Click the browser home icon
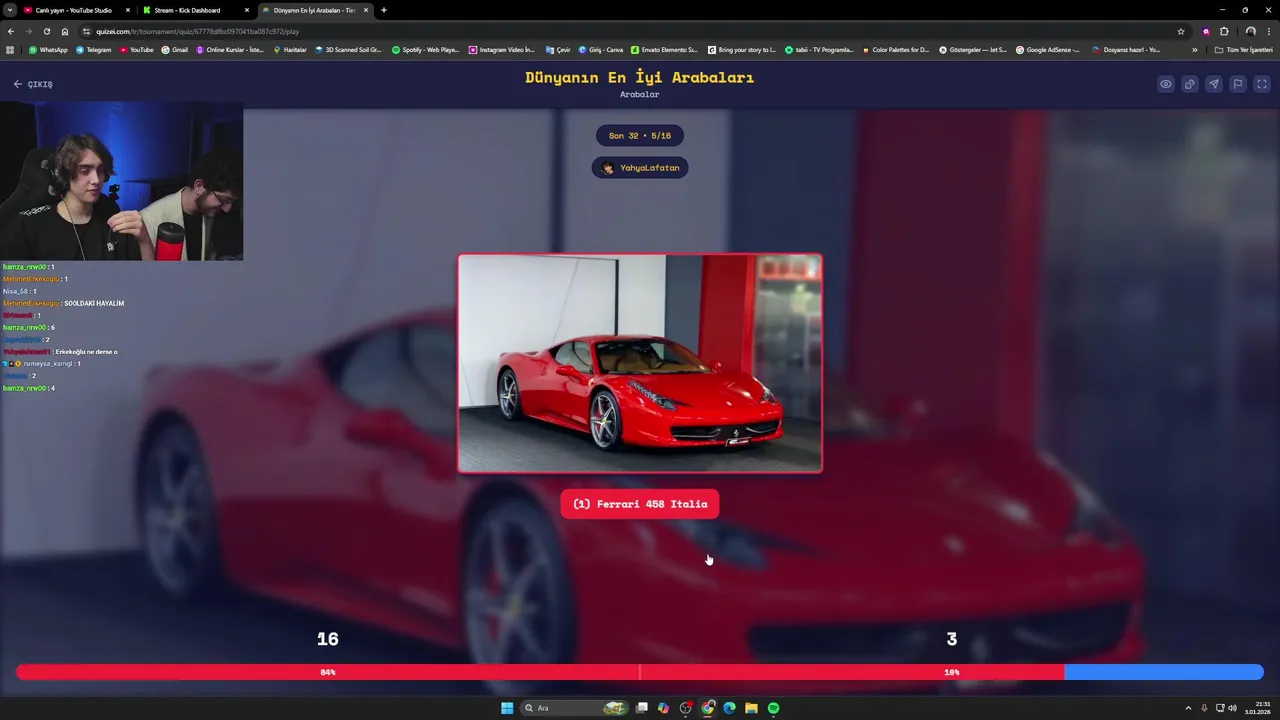This screenshot has height=720, width=1280. click(x=65, y=31)
